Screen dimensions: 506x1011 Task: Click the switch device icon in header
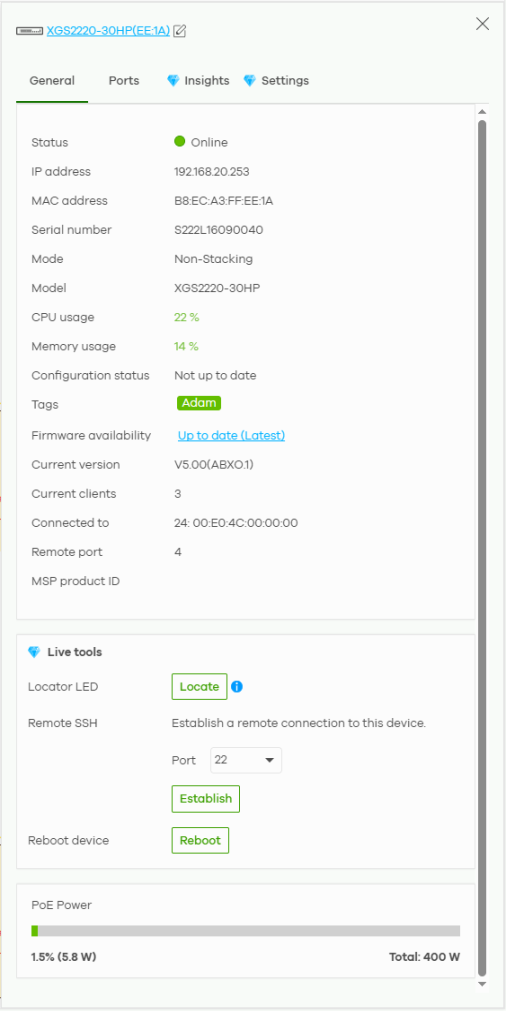coord(30,30)
